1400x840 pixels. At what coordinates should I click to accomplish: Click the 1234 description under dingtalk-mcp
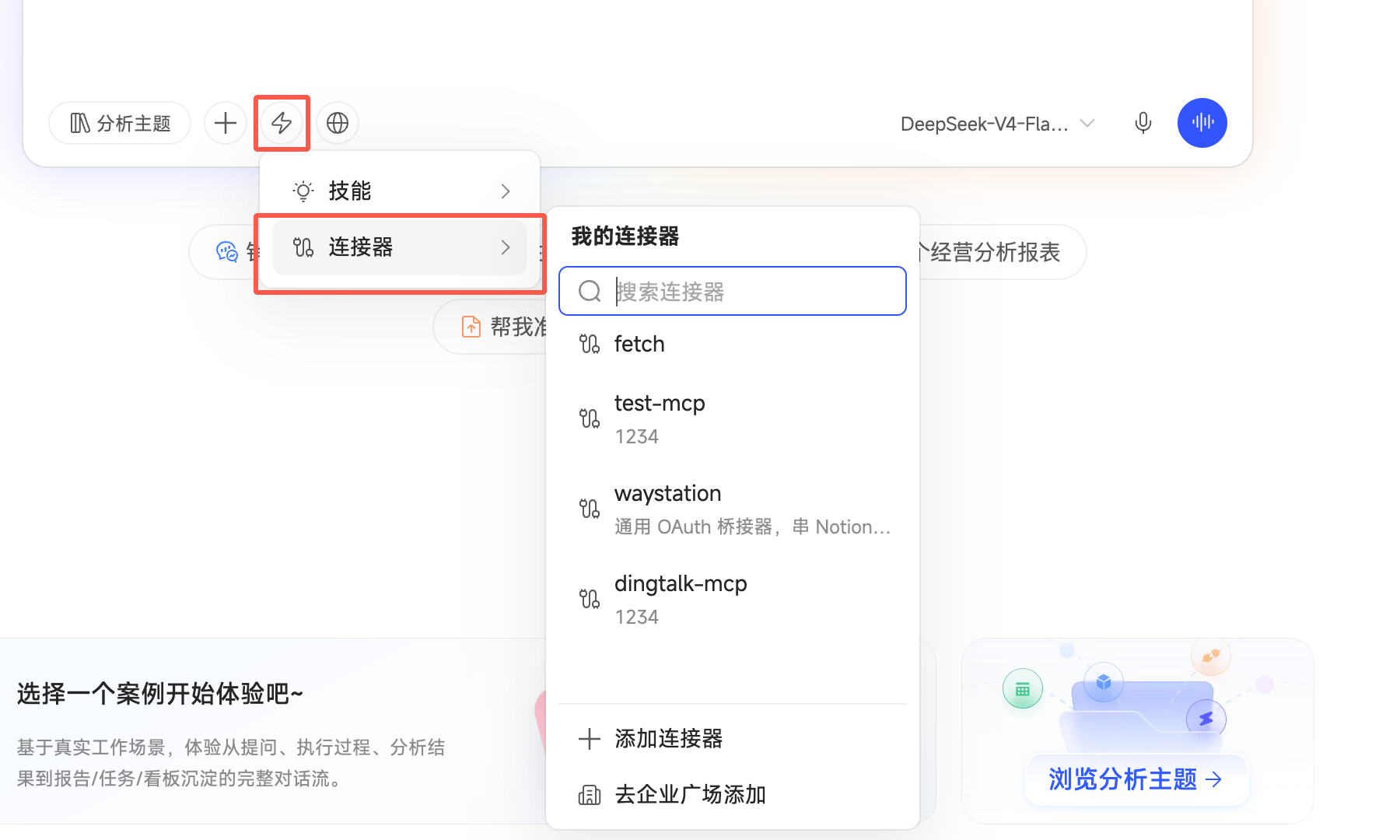pyautogui.click(x=636, y=618)
